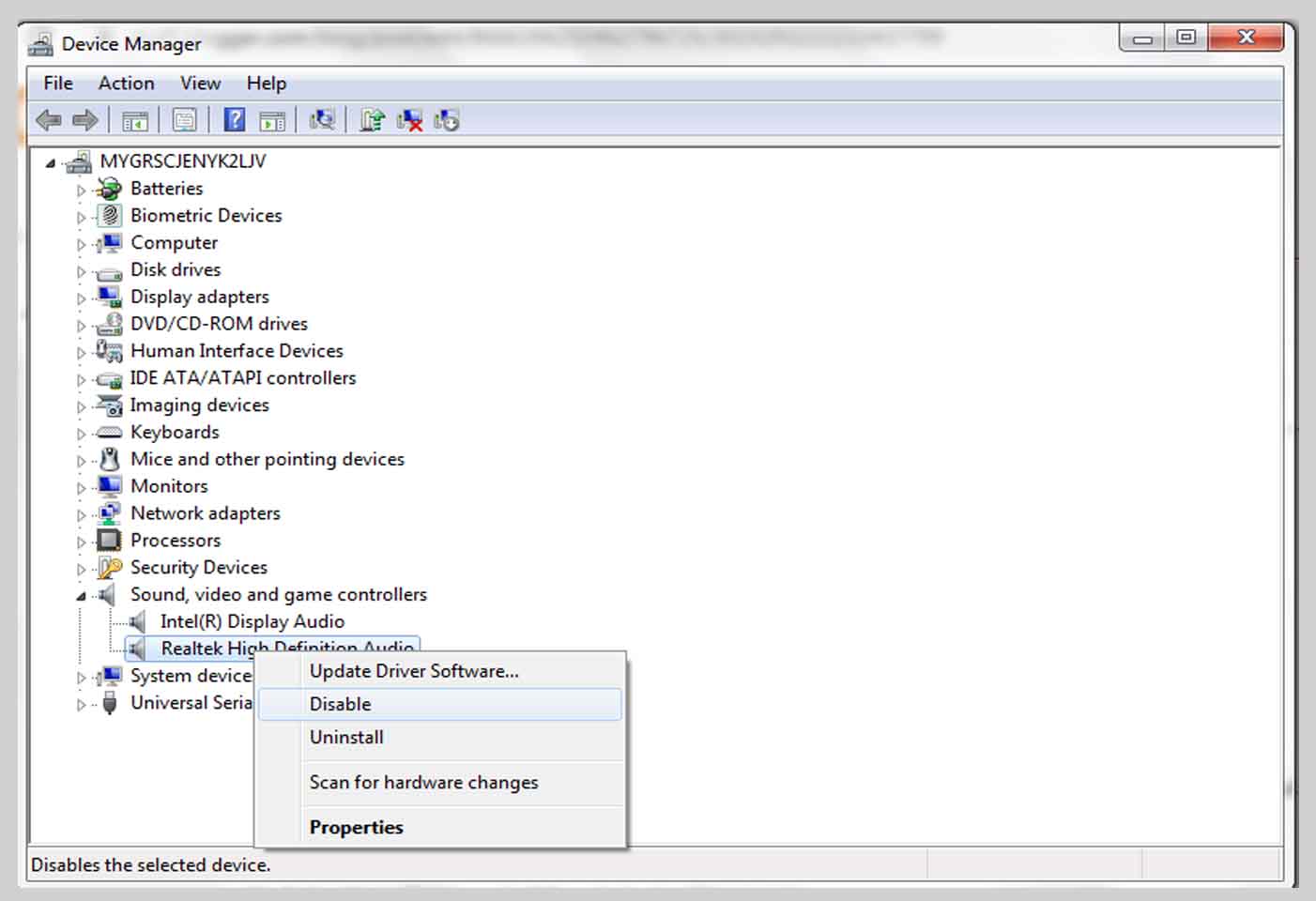Choose Disable from the context menu
This screenshot has width=1316, height=901.
click(340, 704)
